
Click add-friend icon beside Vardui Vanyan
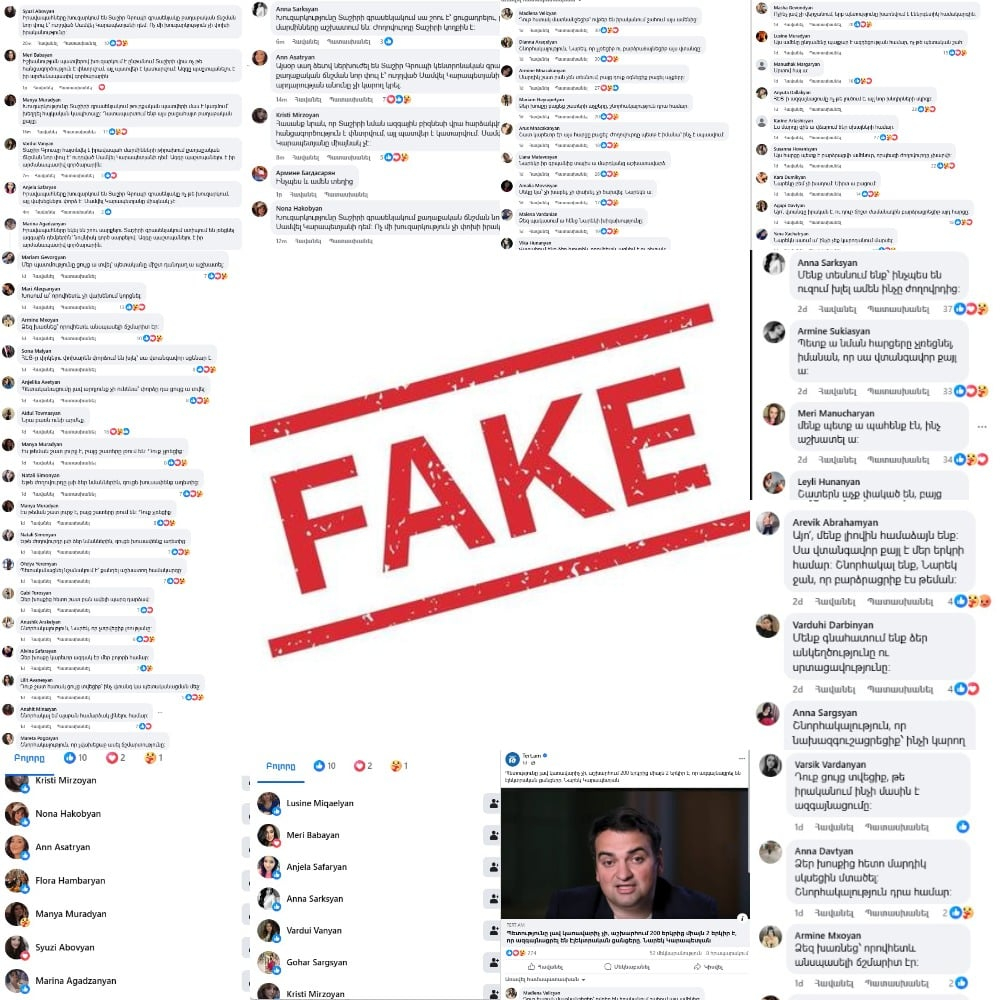(x=492, y=930)
